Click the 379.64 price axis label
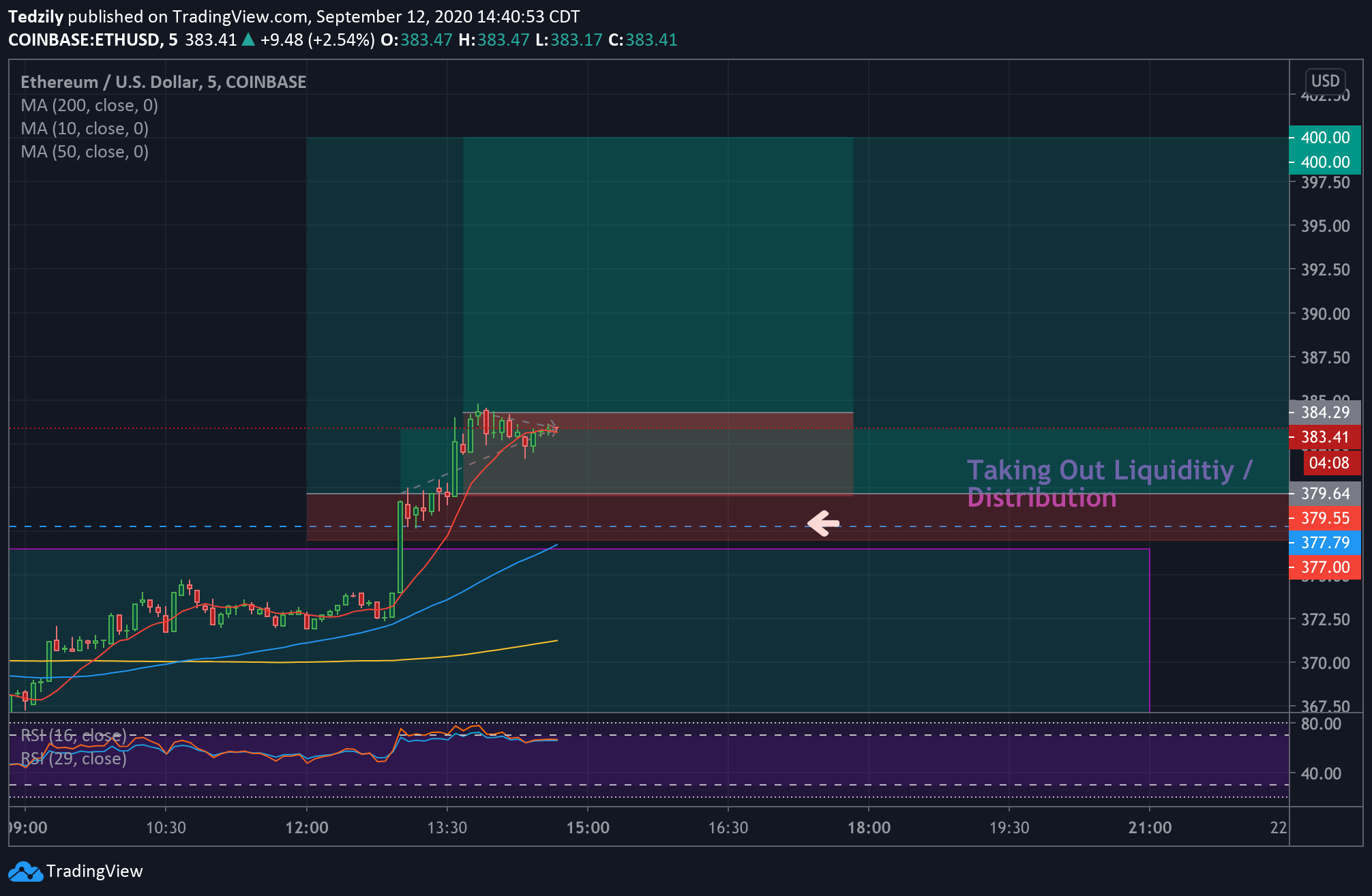Image resolution: width=1372 pixels, height=896 pixels. point(1325,494)
